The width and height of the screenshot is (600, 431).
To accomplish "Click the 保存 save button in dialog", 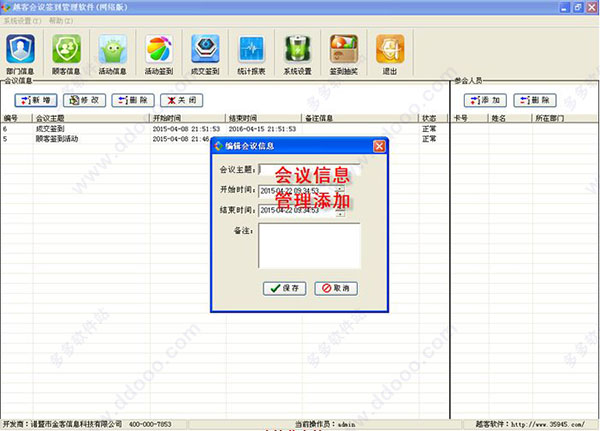I will point(285,288).
